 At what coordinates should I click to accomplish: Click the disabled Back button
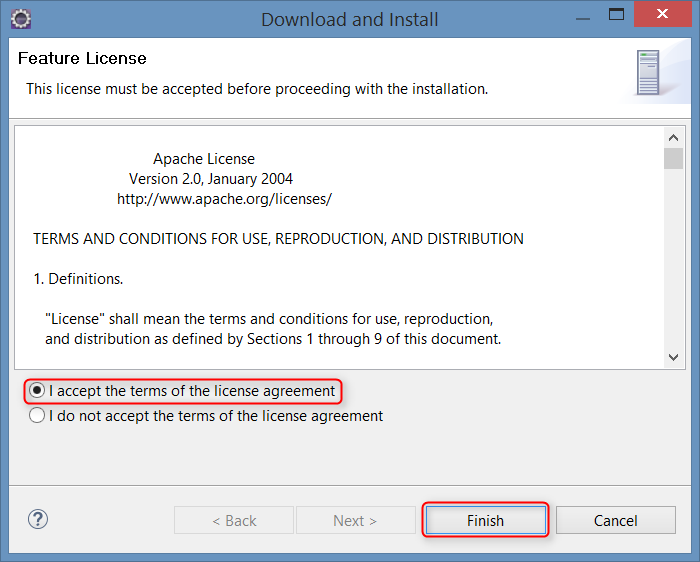point(234,520)
